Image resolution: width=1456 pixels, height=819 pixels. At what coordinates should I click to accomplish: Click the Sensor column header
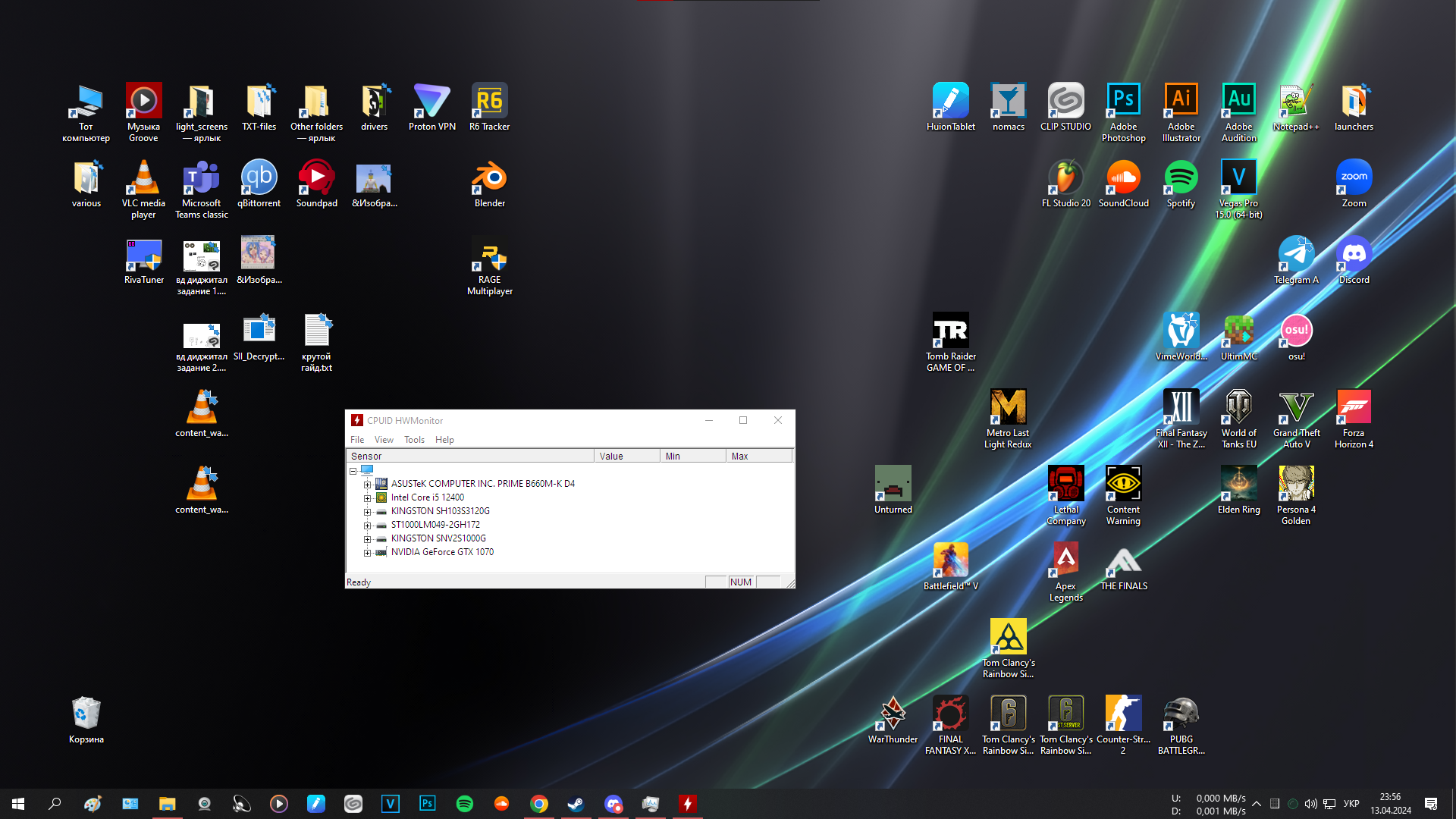(x=470, y=456)
